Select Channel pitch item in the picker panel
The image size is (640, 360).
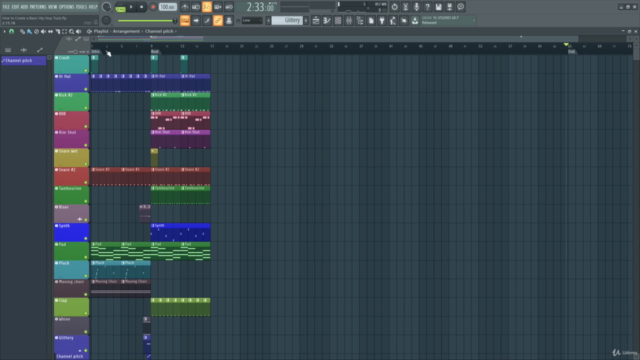(x=24, y=60)
